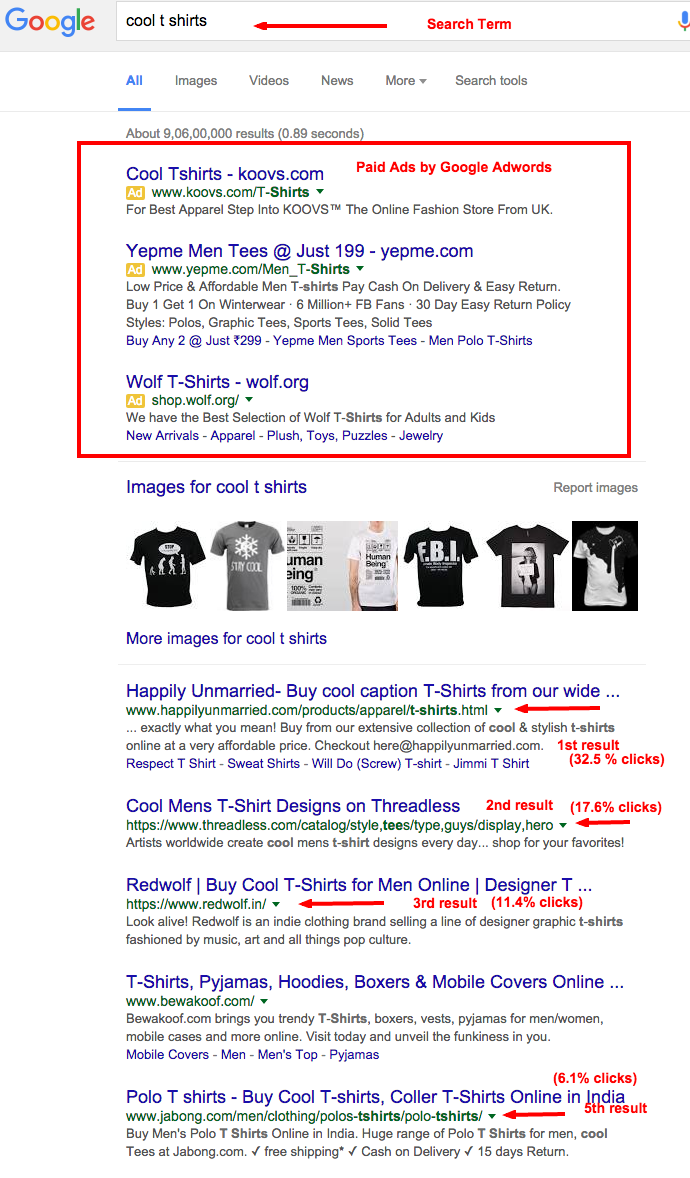Image resolution: width=690 pixels, height=1178 pixels.
Task: Open the Will Do (Screw) T-shirt sitelink
Action: (x=377, y=763)
